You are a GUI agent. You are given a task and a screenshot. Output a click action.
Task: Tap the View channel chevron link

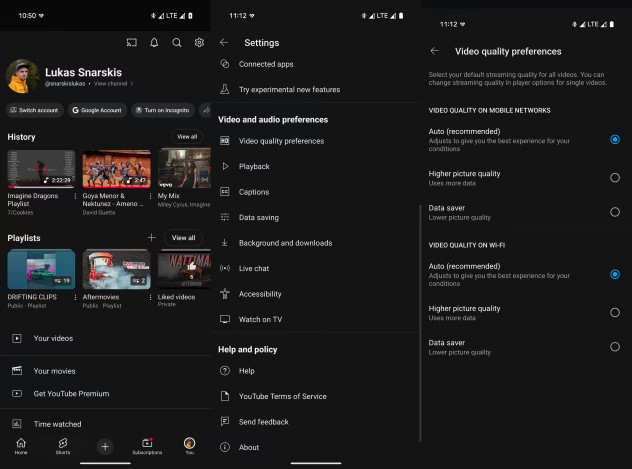click(113, 83)
